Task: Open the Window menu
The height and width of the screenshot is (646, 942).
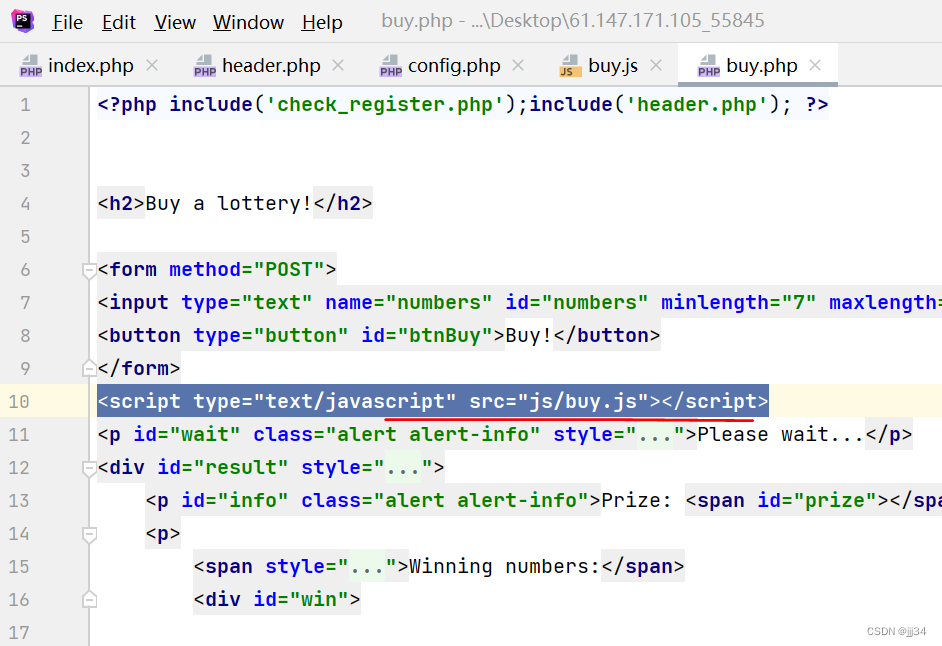Action: pos(248,22)
